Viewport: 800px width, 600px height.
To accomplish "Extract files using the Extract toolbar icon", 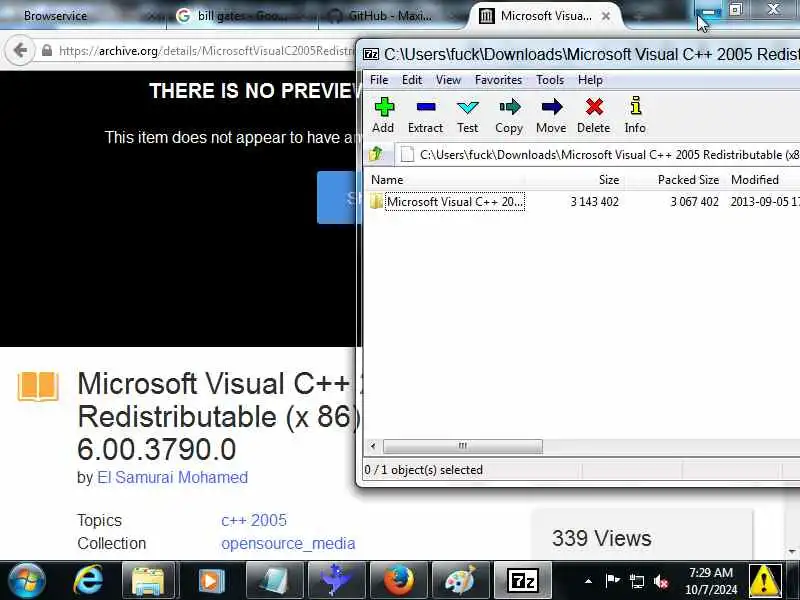I will point(425,116).
